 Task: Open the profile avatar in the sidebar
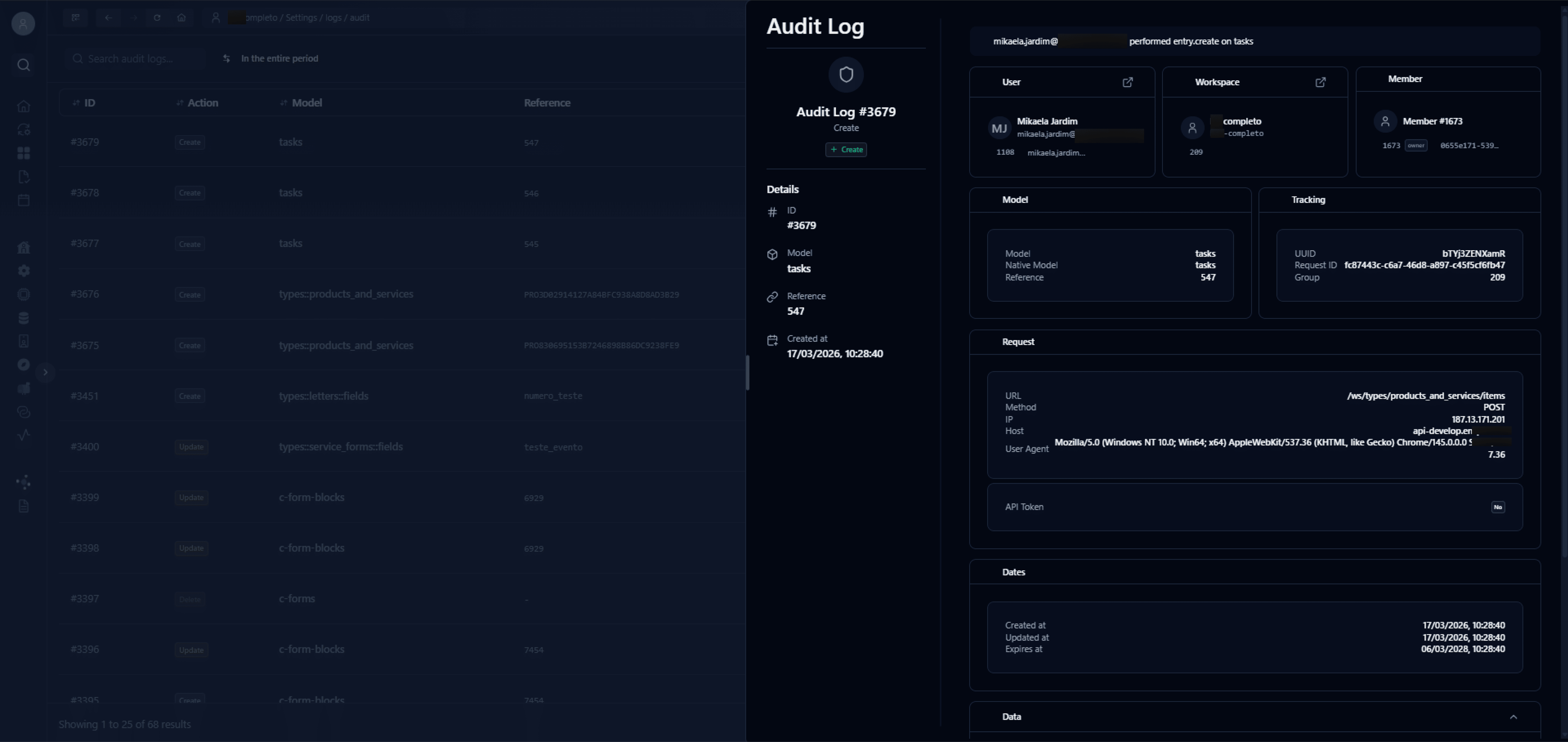tap(23, 24)
